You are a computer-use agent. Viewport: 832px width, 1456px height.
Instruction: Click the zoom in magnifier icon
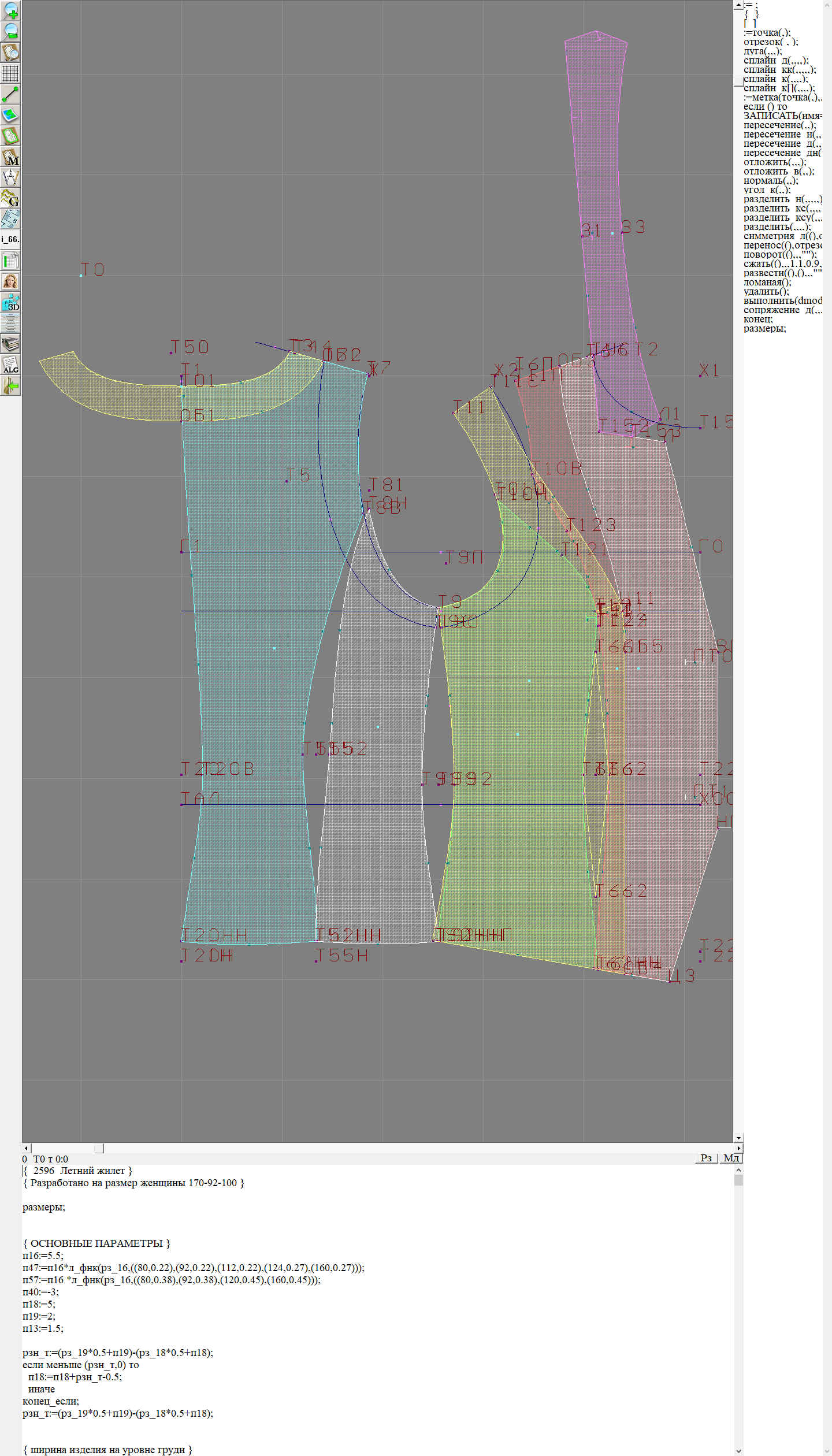click(x=10, y=10)
